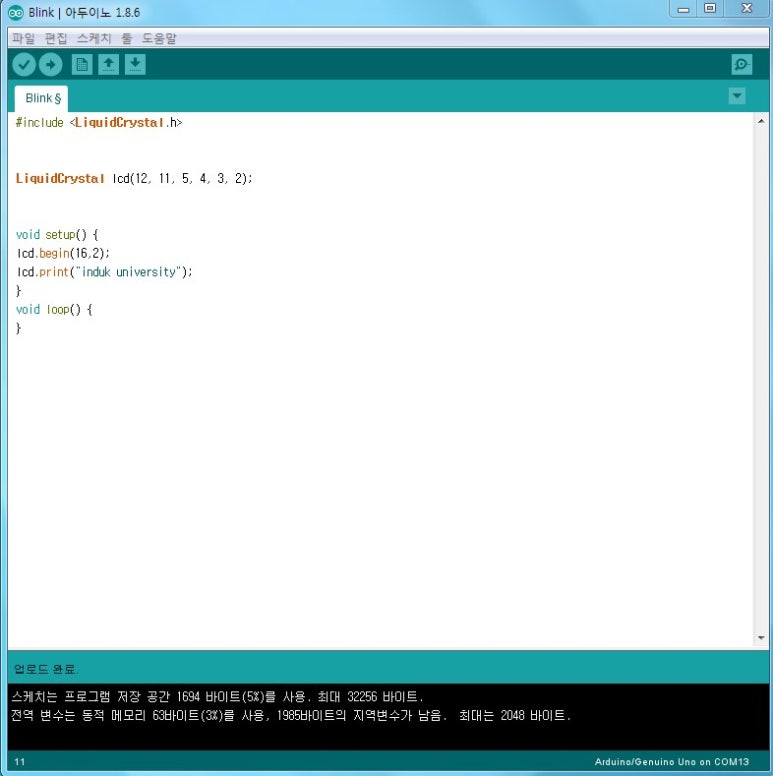Click the editor scrollbar up arrow
This screenshot has width=773, height=776.
coord(761,121)
